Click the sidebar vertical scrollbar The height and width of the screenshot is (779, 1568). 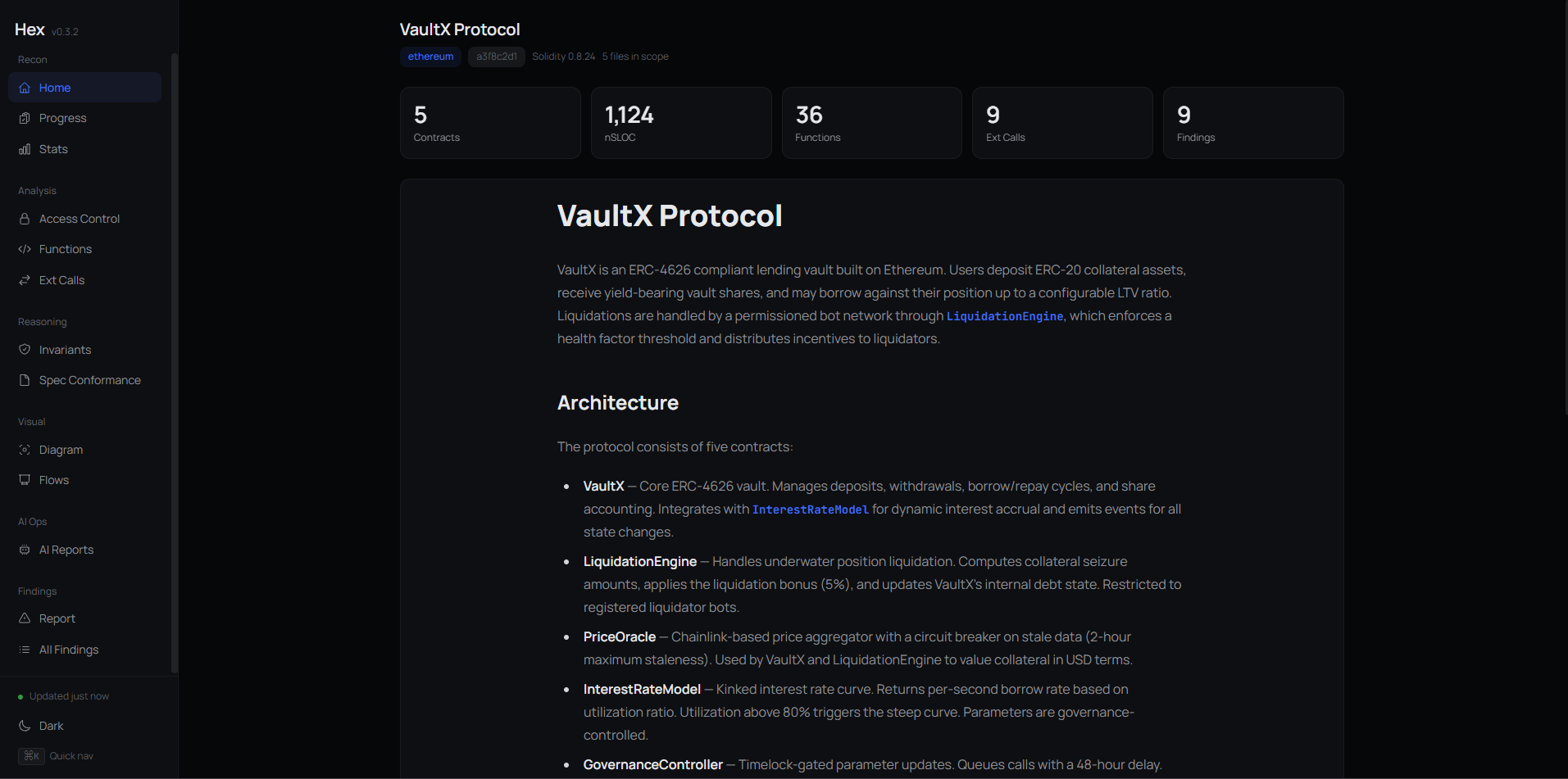(x=174, y=363)
